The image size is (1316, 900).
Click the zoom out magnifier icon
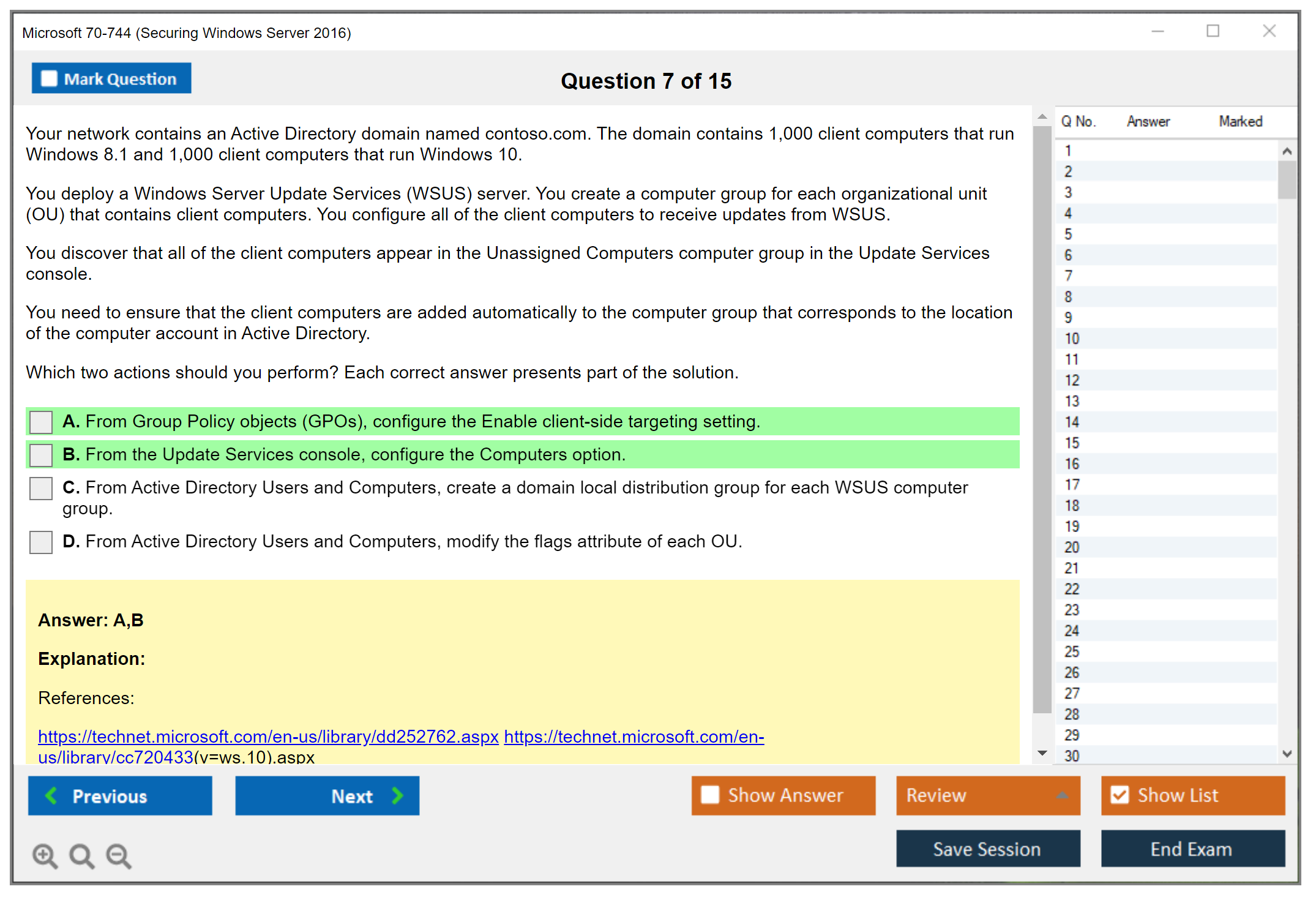(x=119, y=855)
